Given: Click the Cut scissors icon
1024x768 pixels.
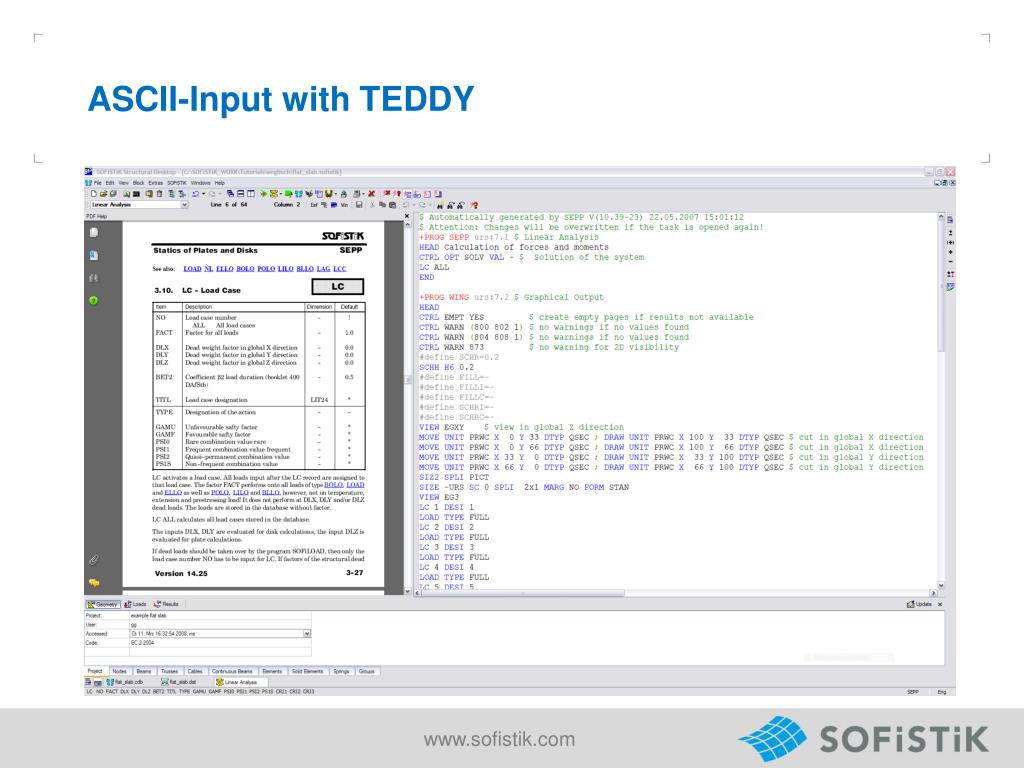Looking at the screenshot, I should [372, 205].
